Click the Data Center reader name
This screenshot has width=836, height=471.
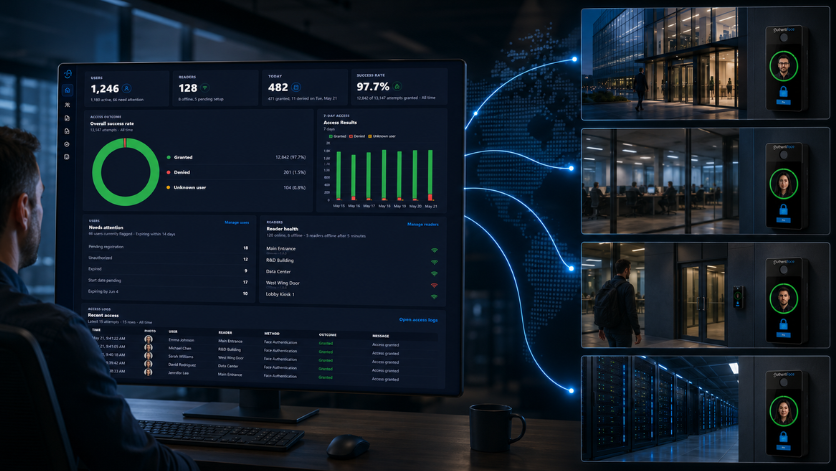point(278,272)
